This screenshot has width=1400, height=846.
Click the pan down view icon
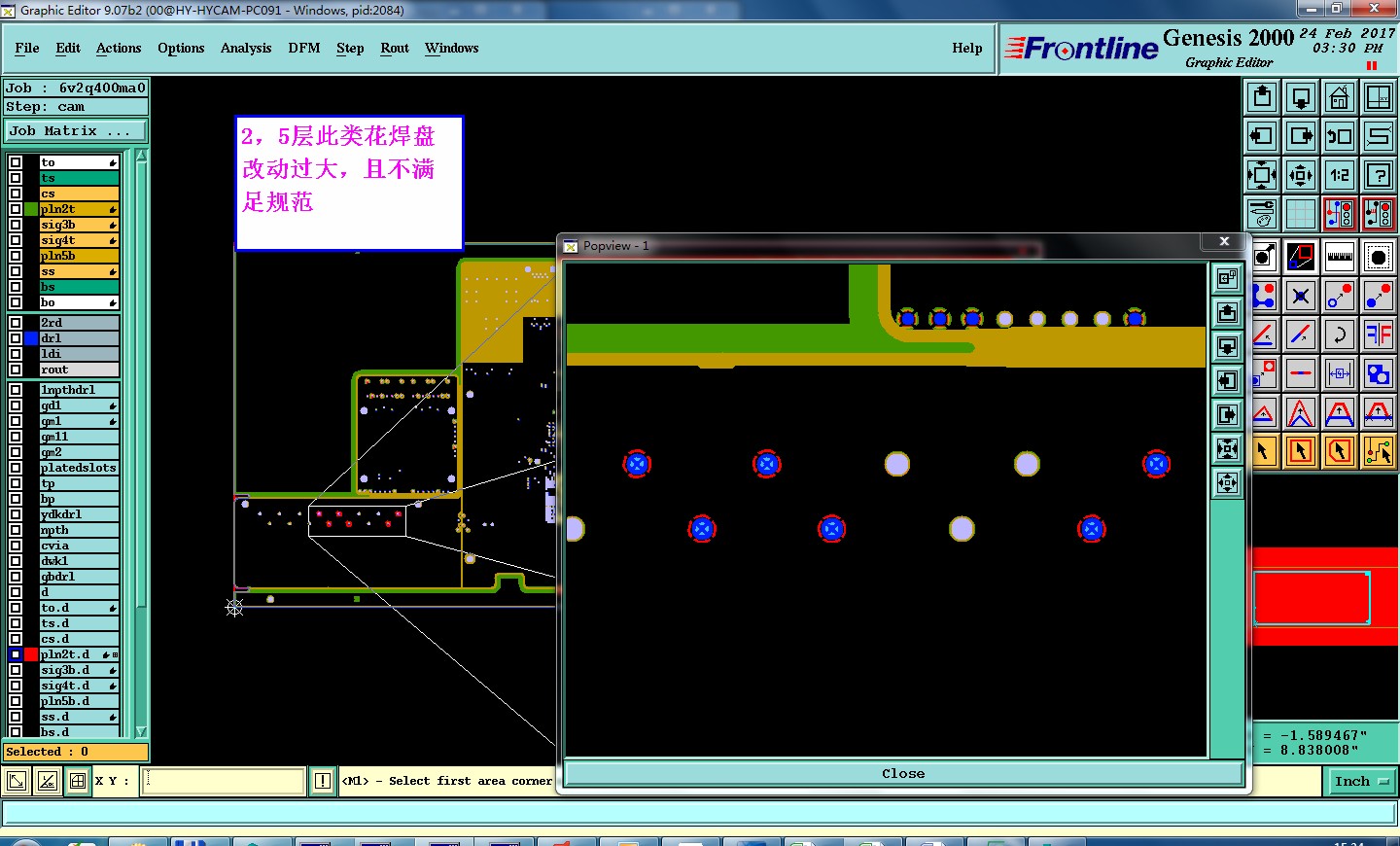click(x=1301, y=97)
